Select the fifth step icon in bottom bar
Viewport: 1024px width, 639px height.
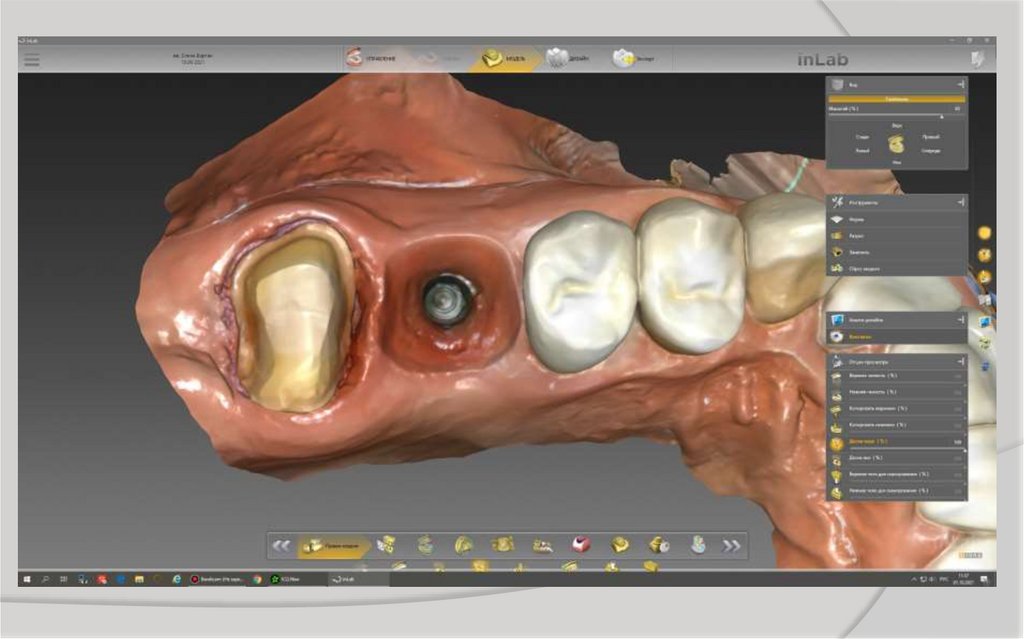point(503,545)
